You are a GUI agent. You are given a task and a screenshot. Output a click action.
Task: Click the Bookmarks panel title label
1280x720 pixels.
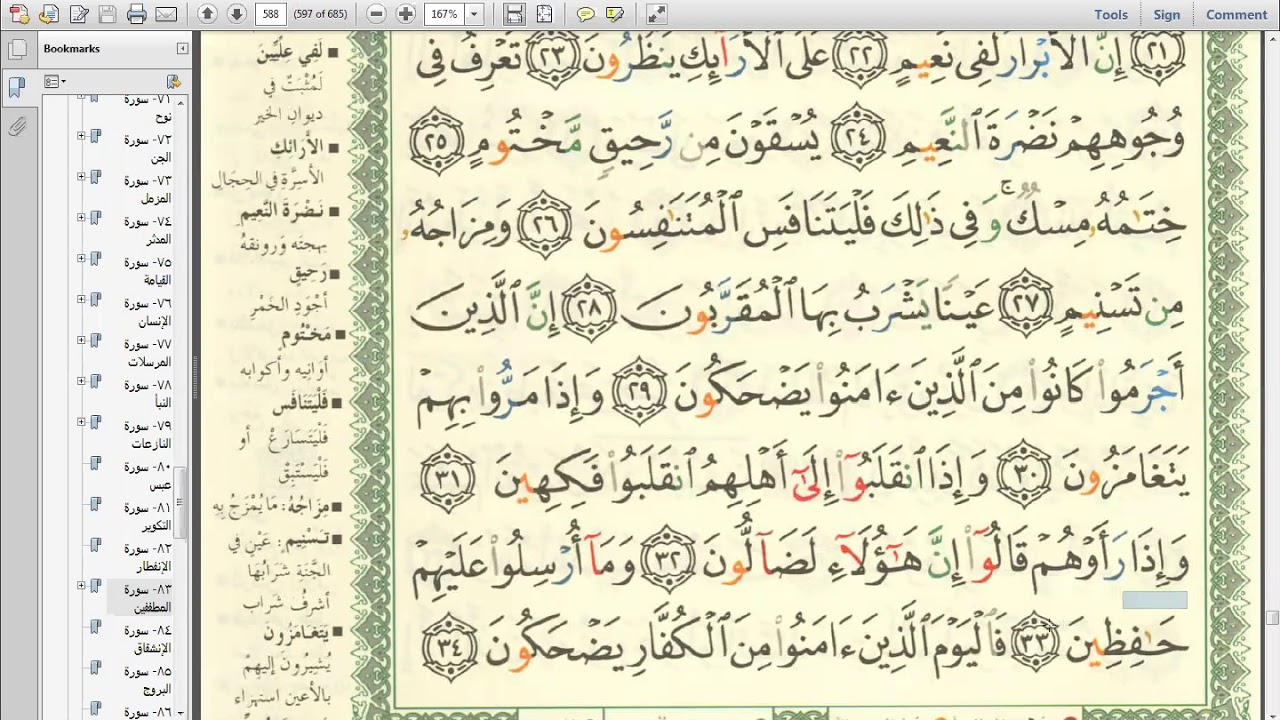[71, 48]
